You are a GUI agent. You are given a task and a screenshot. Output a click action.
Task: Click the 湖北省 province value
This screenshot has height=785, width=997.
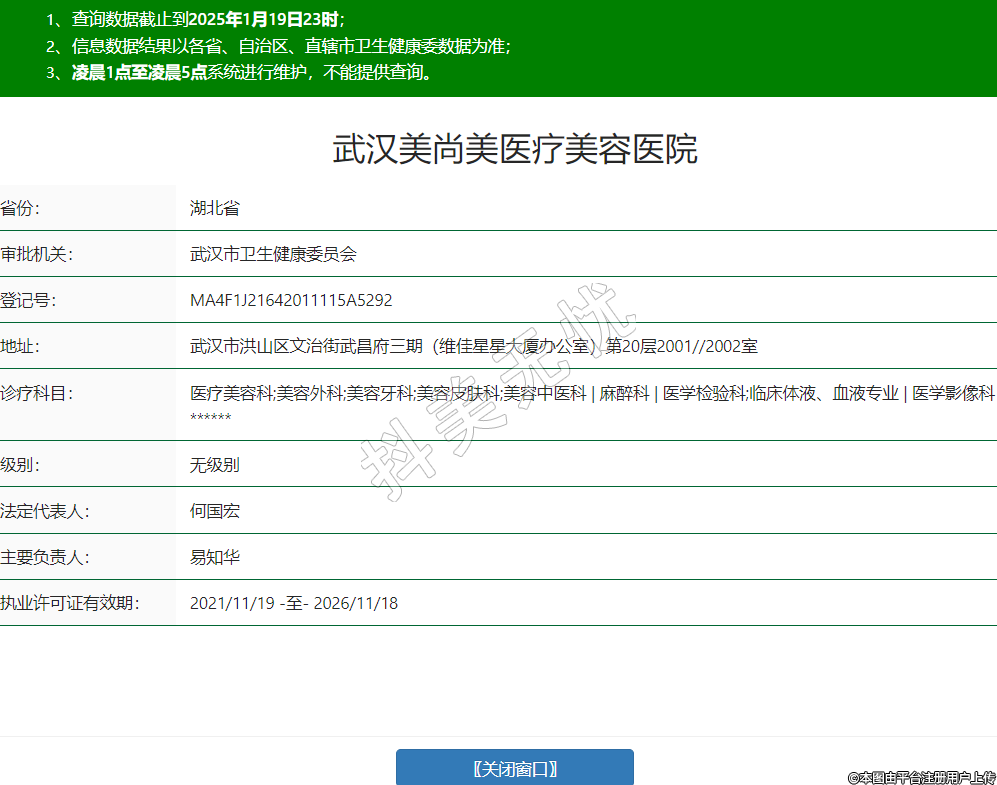pos(215,208)
